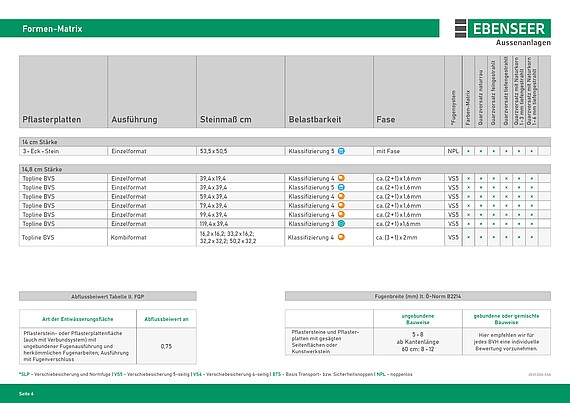Click the 0,75 value cell
The width and height of the screenshot is (570, 403).
(x=166, y=346)
